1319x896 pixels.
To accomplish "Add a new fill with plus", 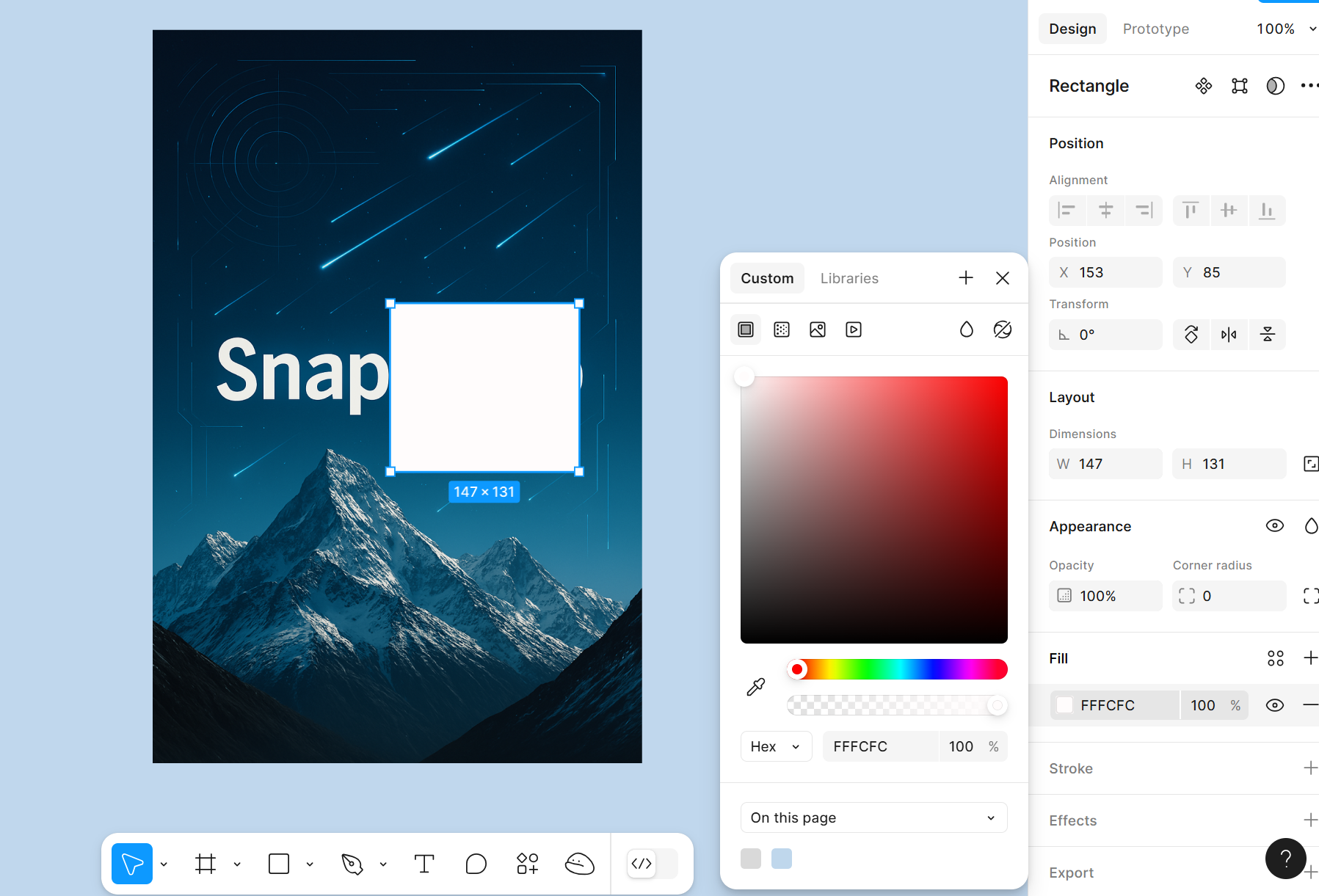I will (x=1310, y=658).
